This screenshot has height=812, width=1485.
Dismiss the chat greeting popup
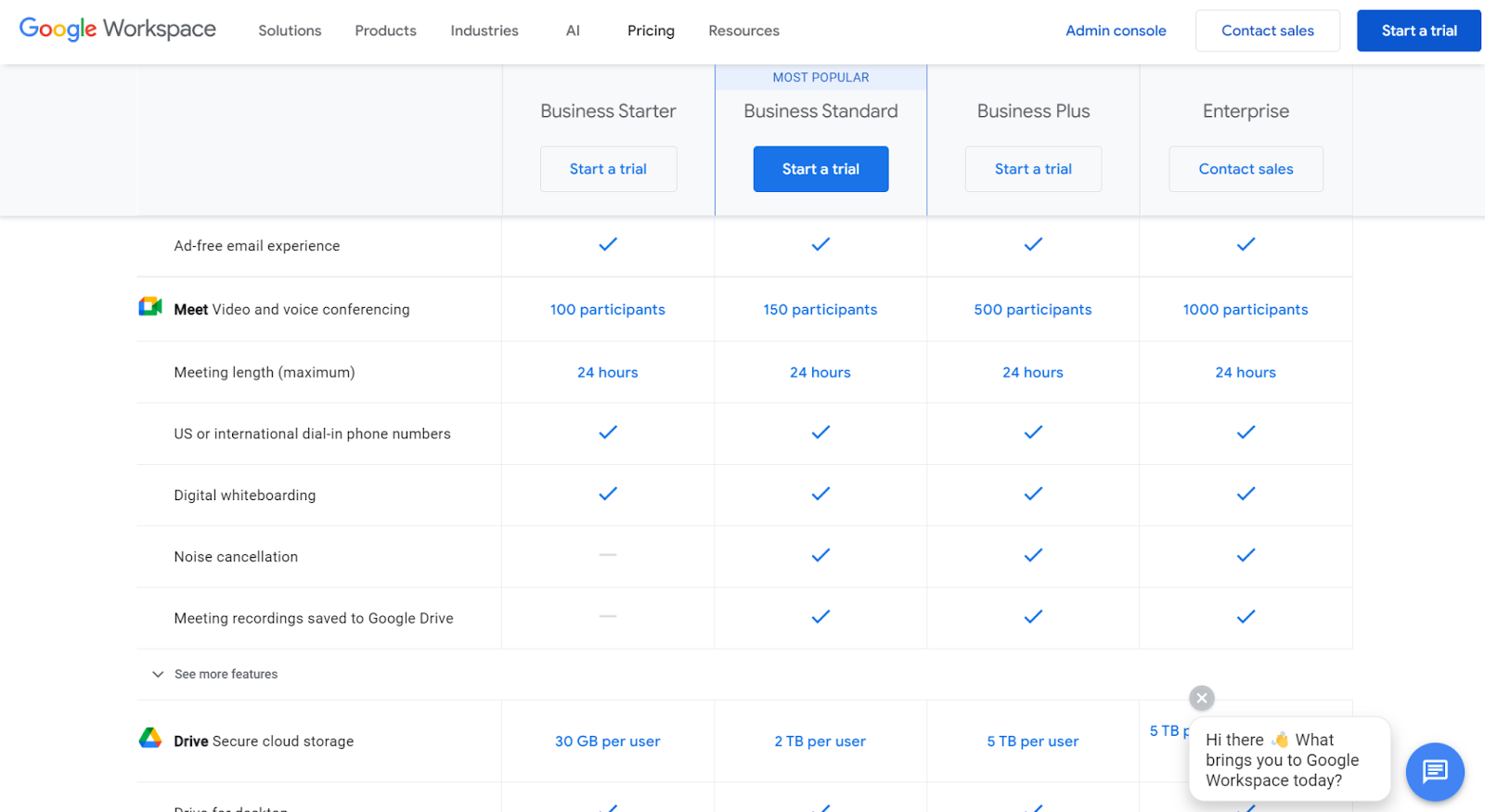coord(1202,698)
